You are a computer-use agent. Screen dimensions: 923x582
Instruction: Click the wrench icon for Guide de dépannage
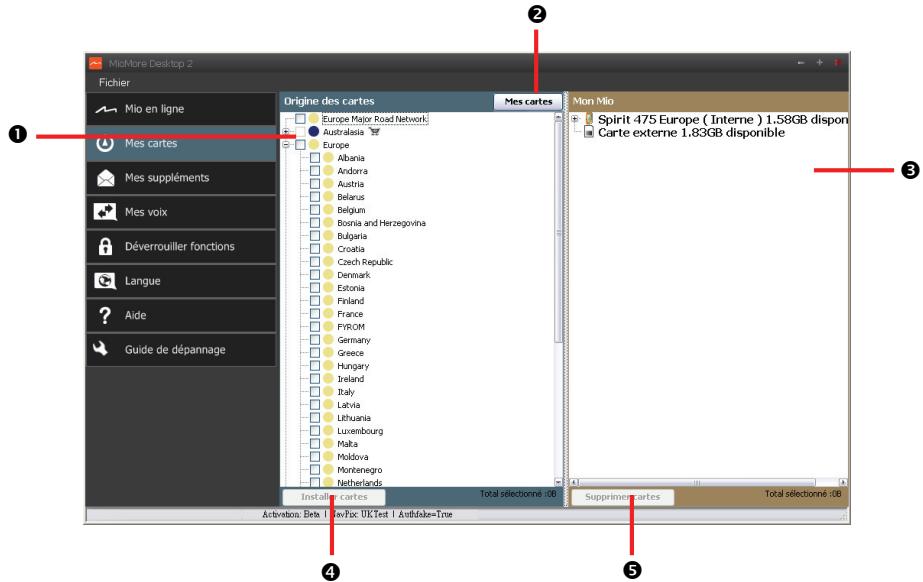[x=105, y=350]
